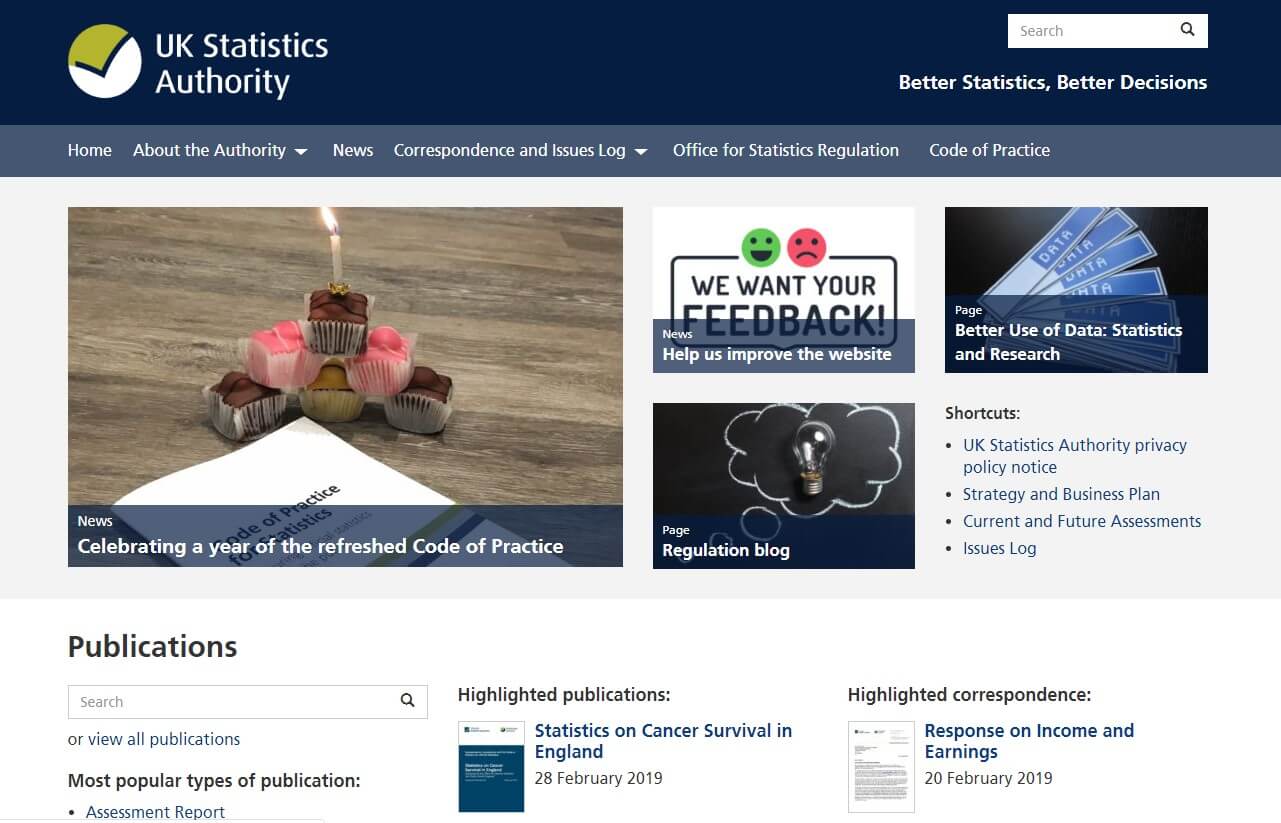Expand the About the Authority dropdown arrow
Viewport: 1281px width, 823px height.
pos(301,152)
